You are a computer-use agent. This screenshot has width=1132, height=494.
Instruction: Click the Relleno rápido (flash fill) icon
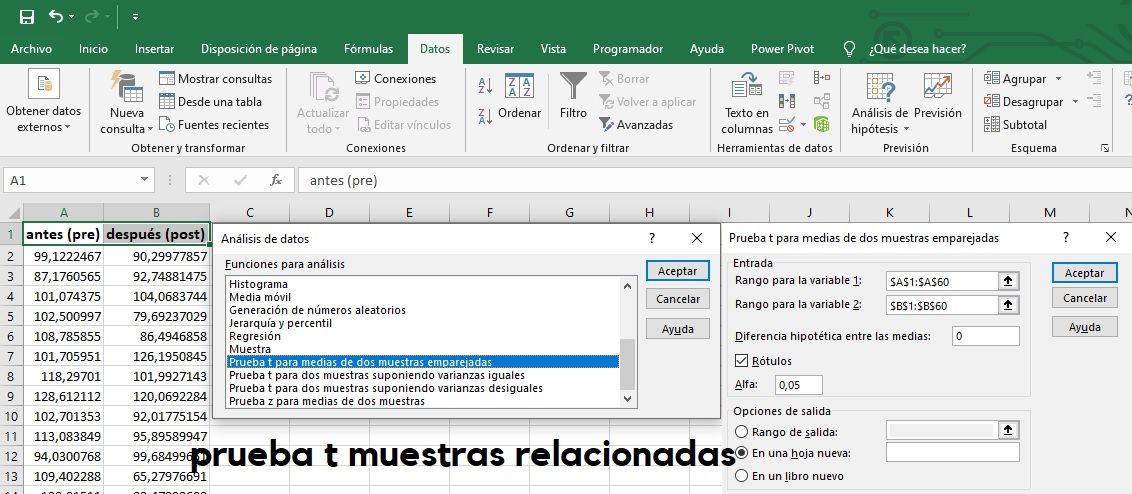(x=786, y=78)
